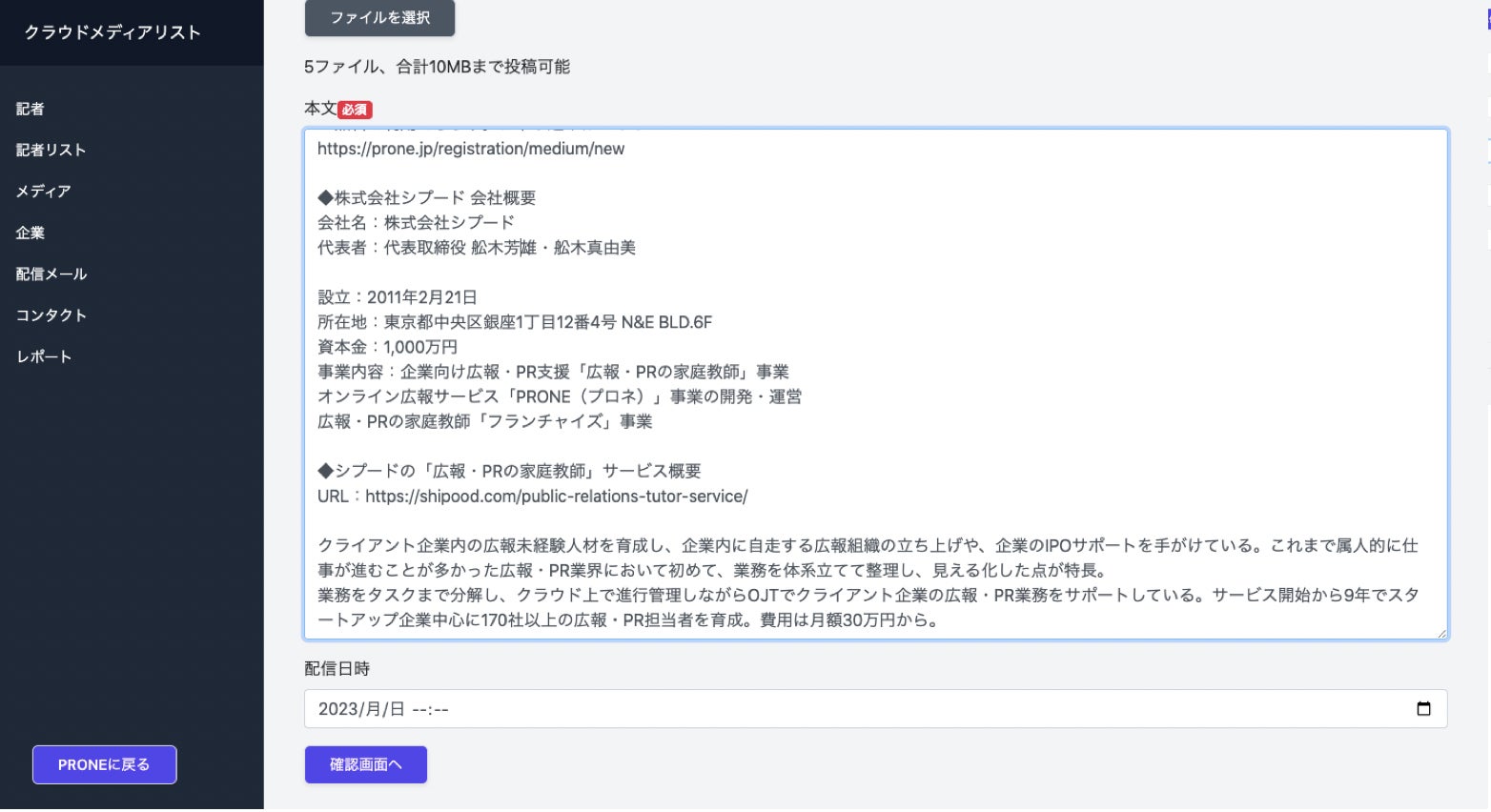Click the textarea resize handle
Screen dimensions: 1491x812
pyautogui.click(x=1441, y=633)
